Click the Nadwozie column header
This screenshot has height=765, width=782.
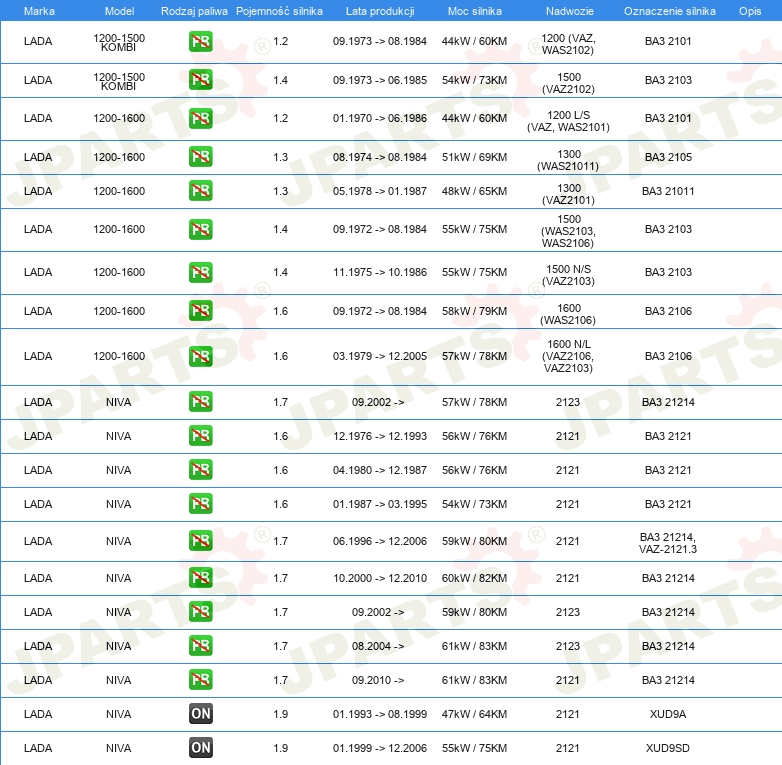[x=570, y=11]
